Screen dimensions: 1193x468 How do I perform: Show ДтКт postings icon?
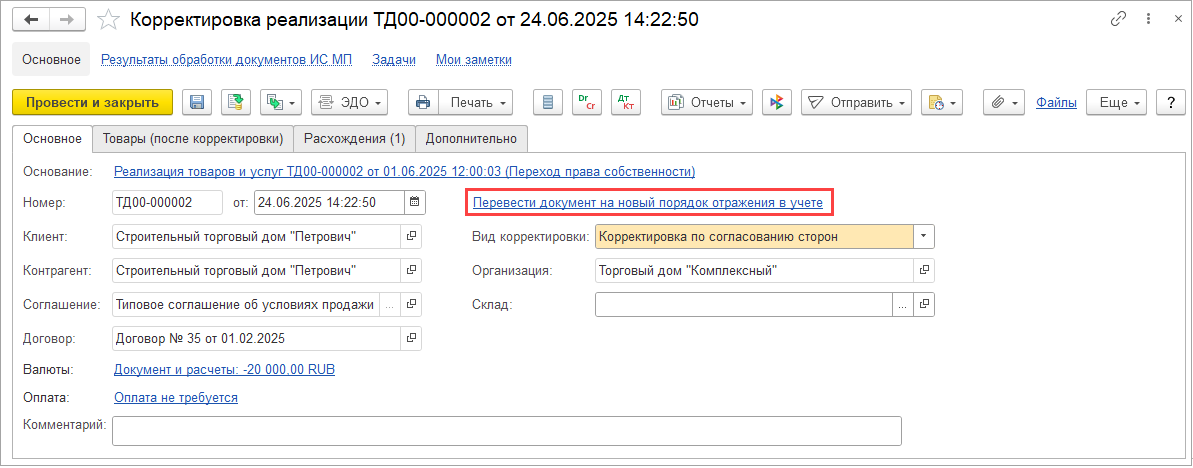pyautogui.click(x=625, y=103)
